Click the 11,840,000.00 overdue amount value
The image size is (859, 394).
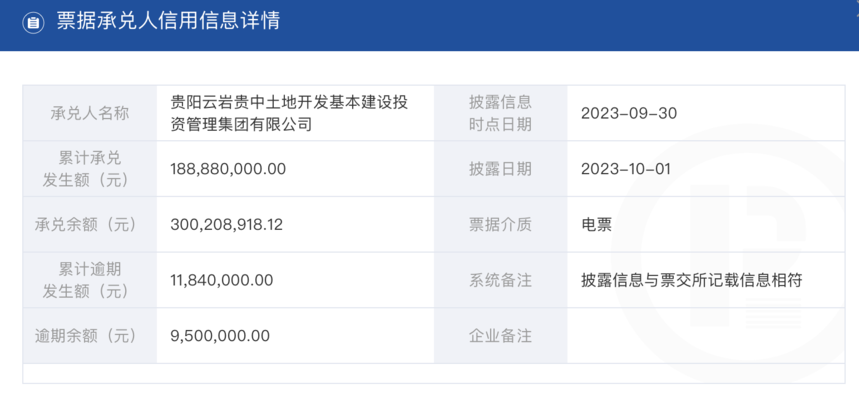coord(222,281)
